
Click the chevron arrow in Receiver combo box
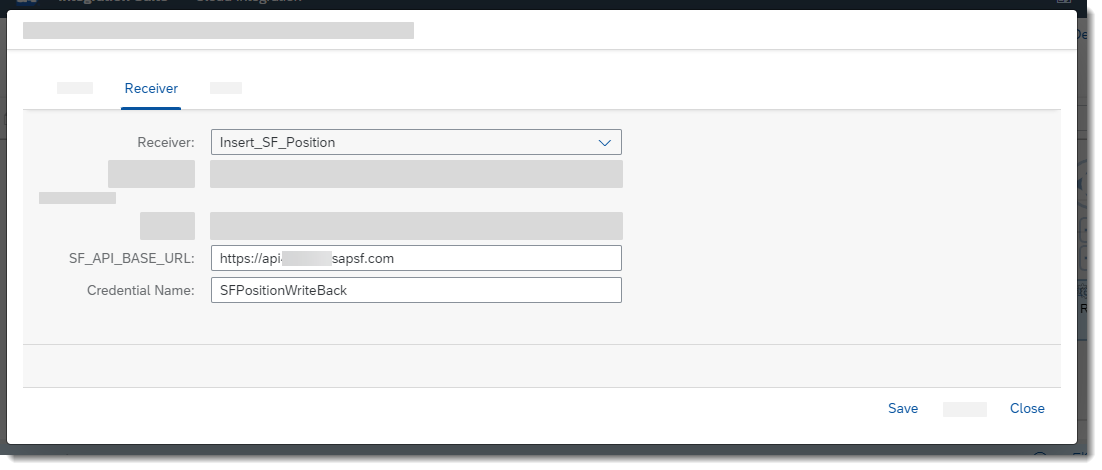click(x=604, y=143)
